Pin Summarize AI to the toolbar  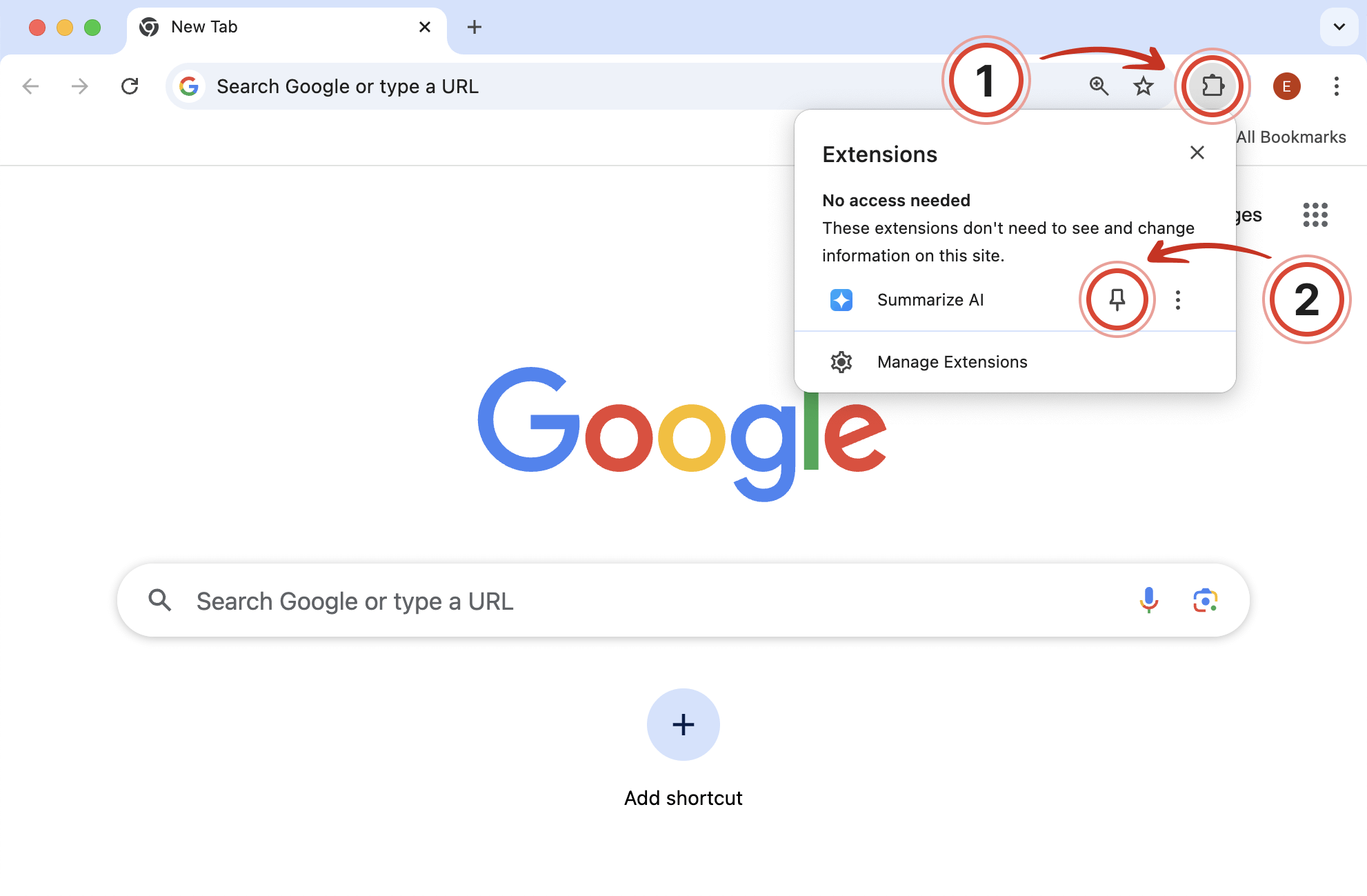coord(1117,299)
